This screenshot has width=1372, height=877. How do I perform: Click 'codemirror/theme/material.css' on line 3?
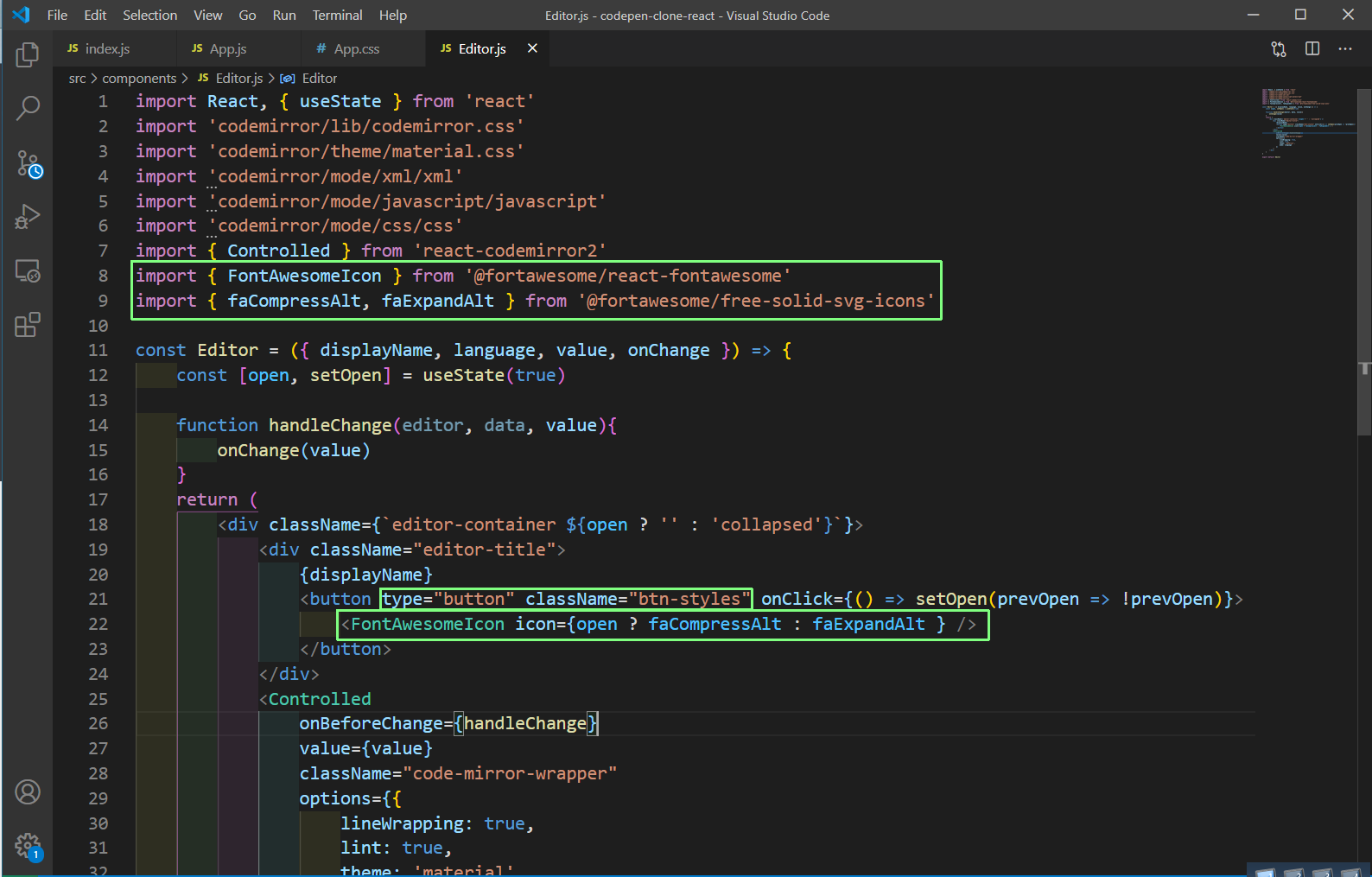tap(366, 151)
